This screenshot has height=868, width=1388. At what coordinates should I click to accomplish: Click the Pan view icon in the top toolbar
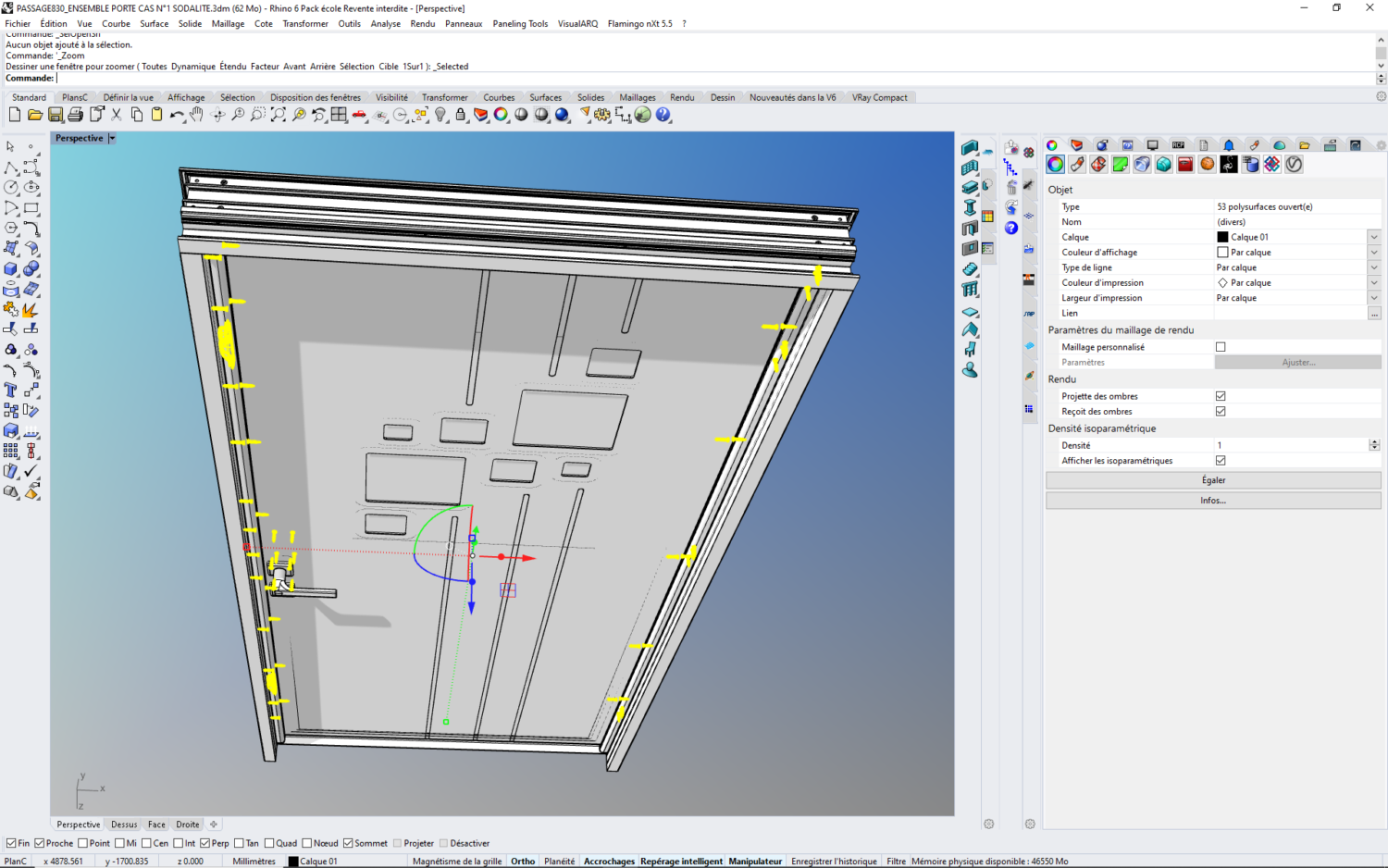pyautogui.click(x=195, y=115)
